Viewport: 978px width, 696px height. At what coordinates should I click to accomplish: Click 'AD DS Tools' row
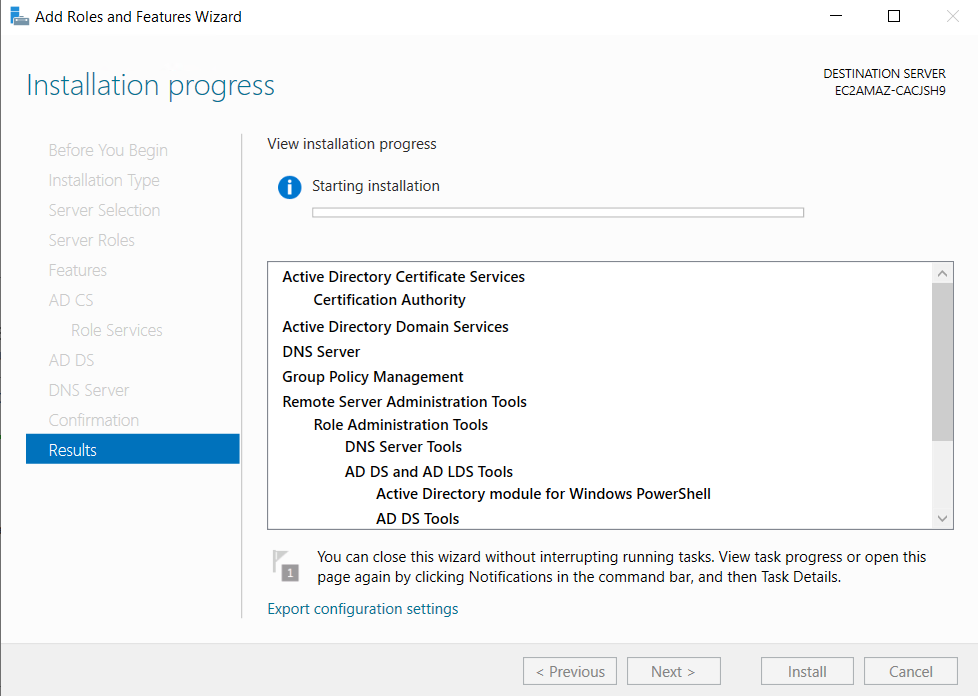pyautogui.click(x=417, y=519)
